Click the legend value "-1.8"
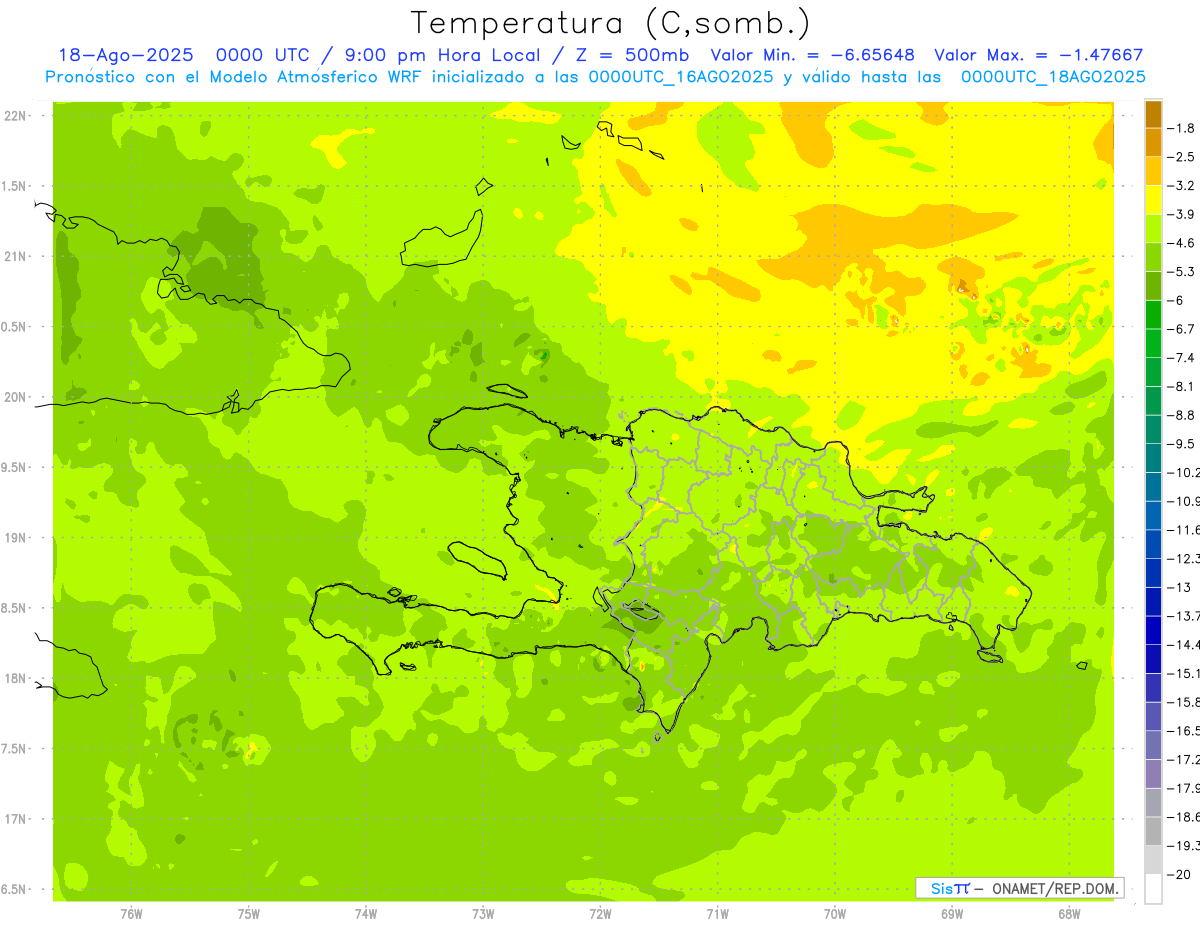1200x927 pixels. pyautogui.click(x=1181, y=128)
